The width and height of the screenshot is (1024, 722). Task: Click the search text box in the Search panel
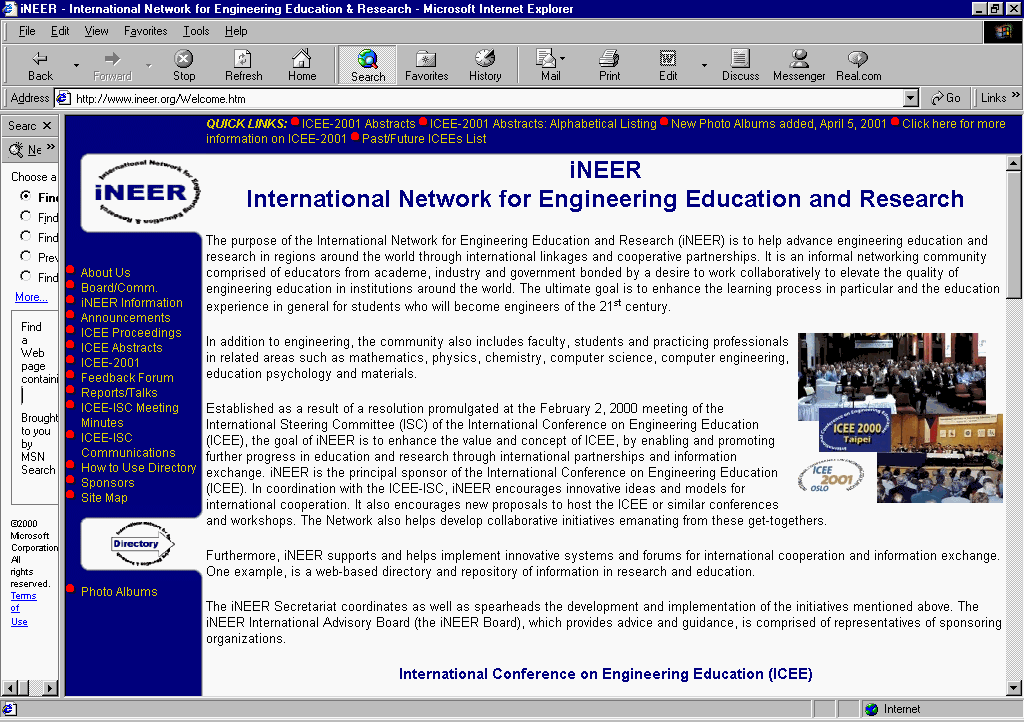coord(39,395)
